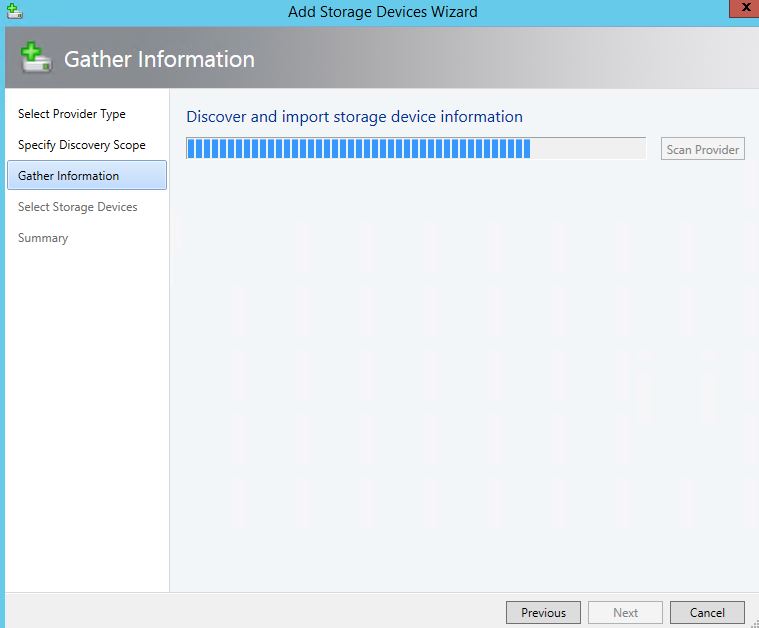Close the Add Storage Devices Wizard window
The height and width of the screenshot is (628, 759).
click(745, 8)
